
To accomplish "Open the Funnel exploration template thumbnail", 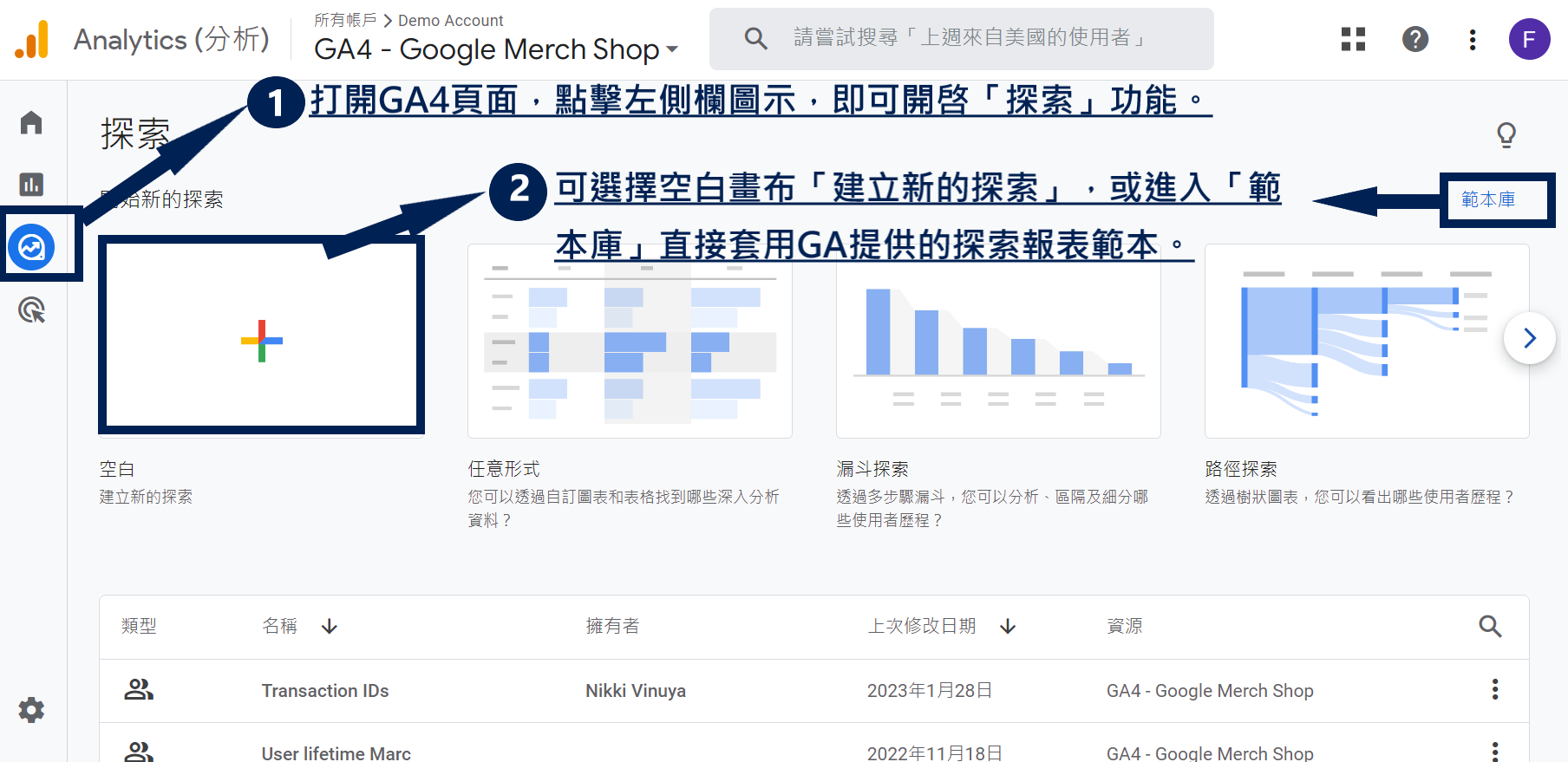I will point(998,342).
